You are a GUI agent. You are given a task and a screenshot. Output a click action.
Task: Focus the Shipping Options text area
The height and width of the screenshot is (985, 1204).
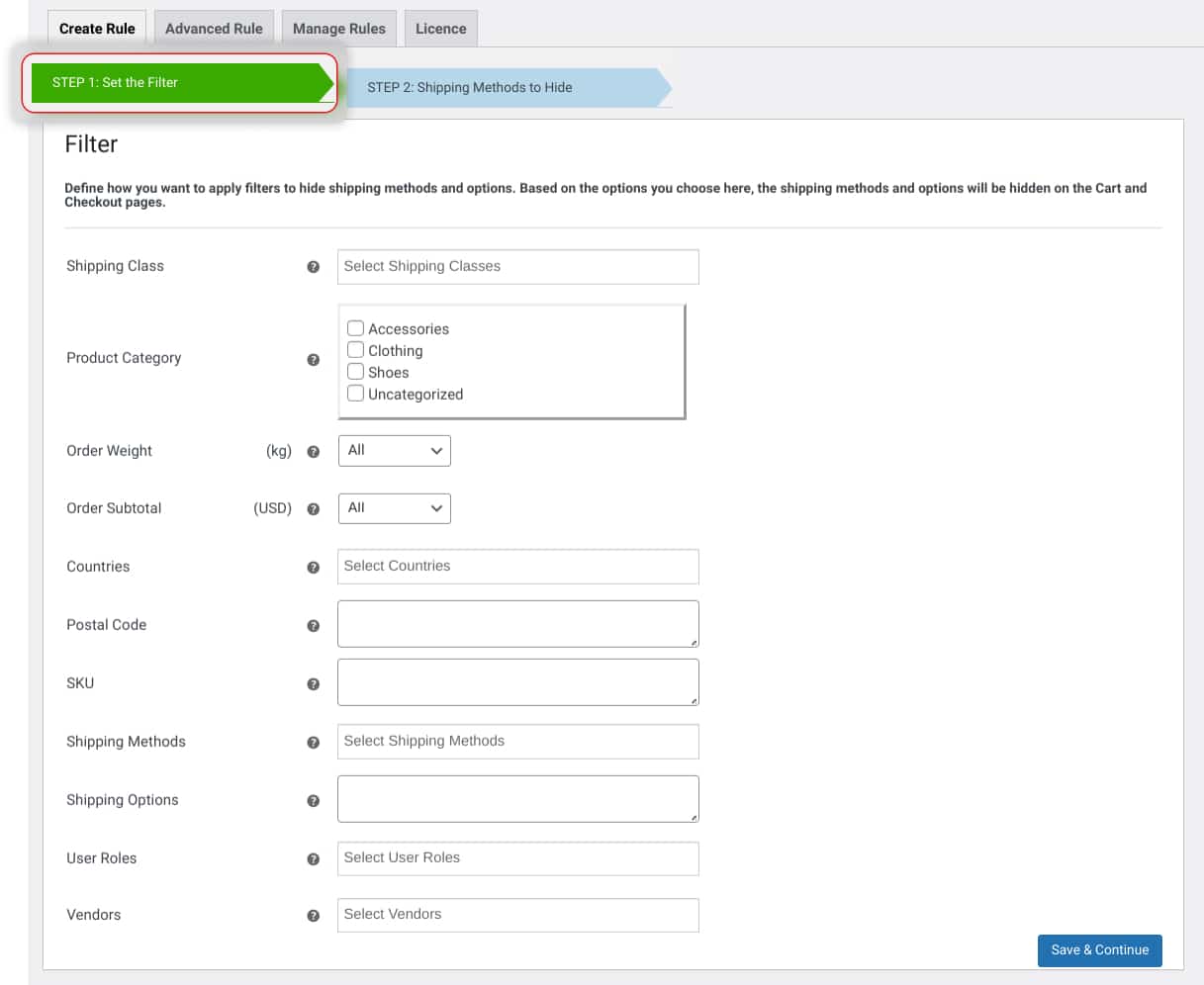click(518, 799)
